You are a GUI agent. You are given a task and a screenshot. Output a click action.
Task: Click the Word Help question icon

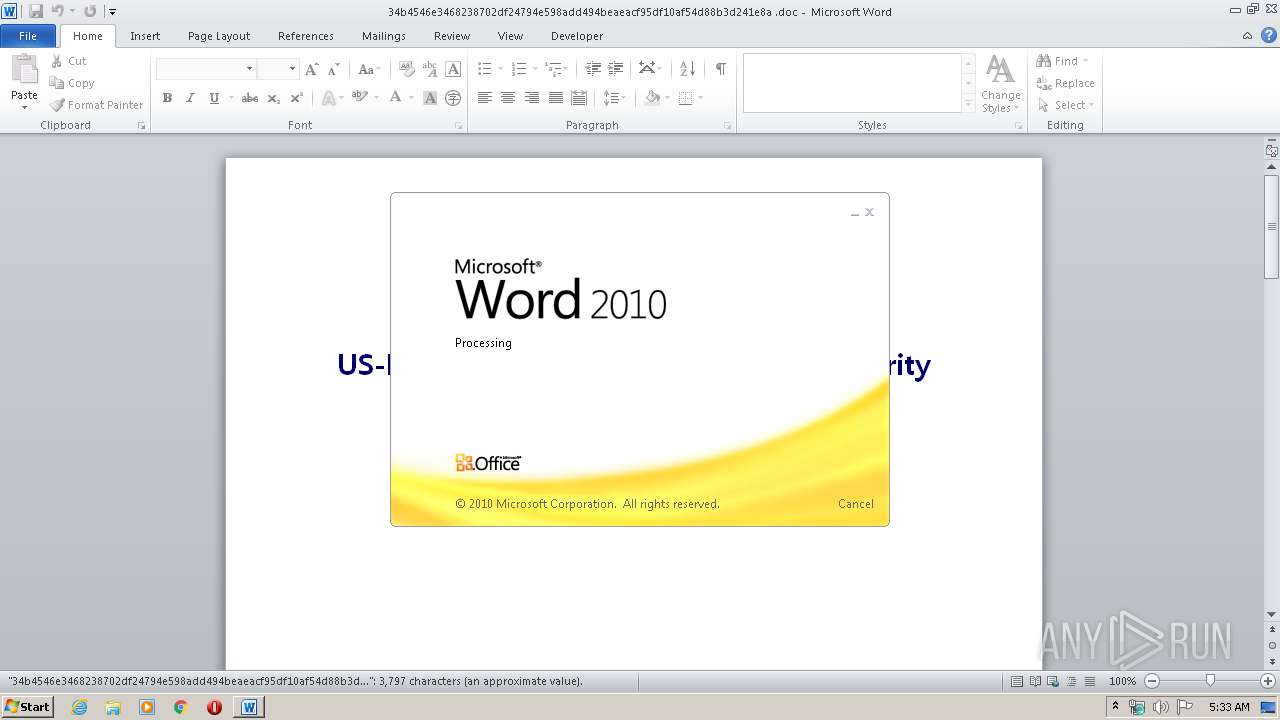(1268, 36)
